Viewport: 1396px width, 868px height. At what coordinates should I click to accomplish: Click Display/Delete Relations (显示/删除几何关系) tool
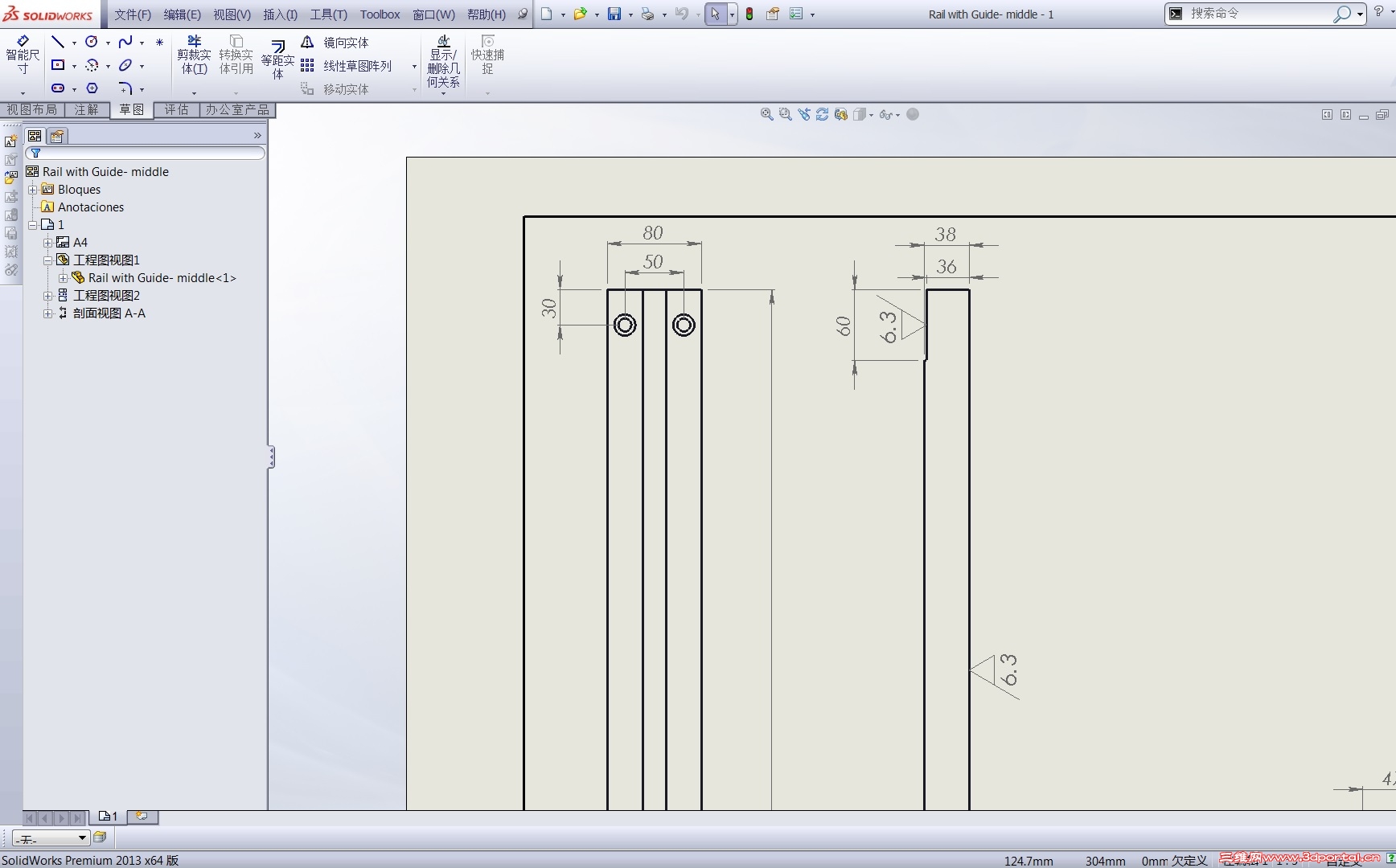click(443, 61)
